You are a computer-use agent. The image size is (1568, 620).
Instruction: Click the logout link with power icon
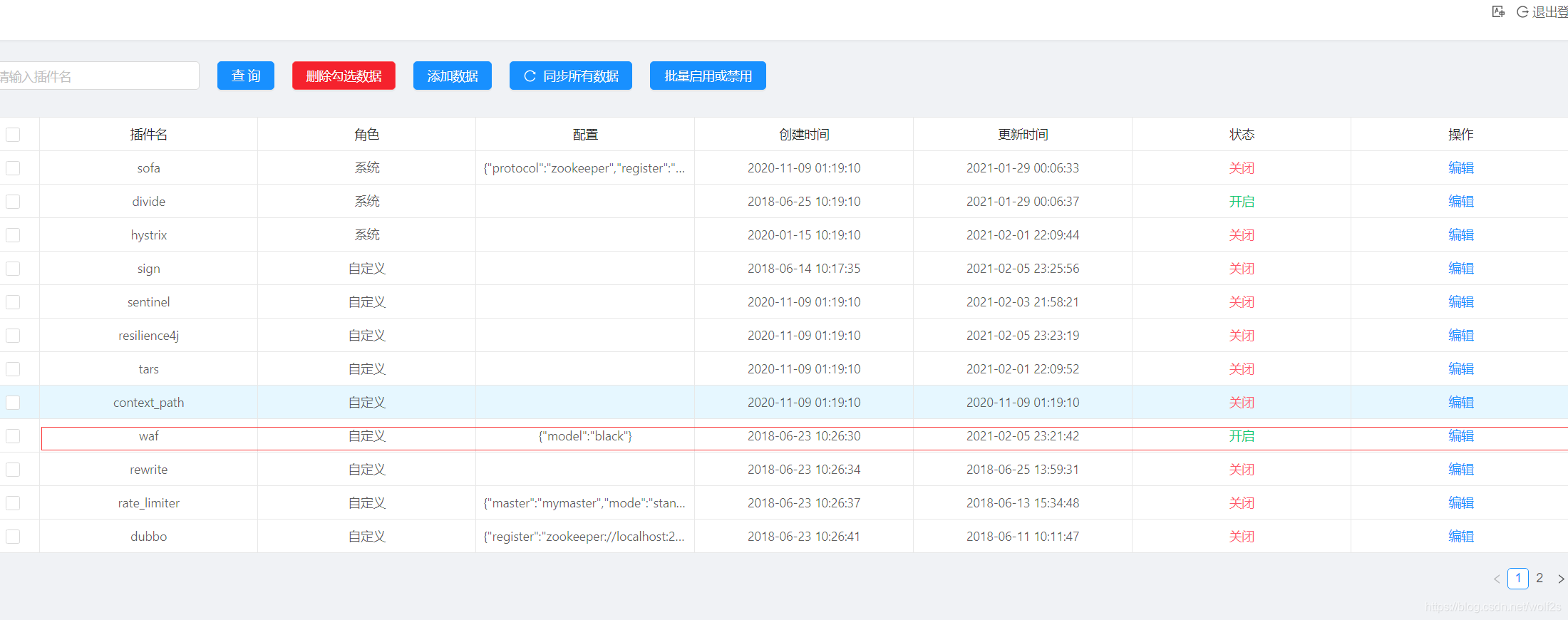click(1542, 12)
